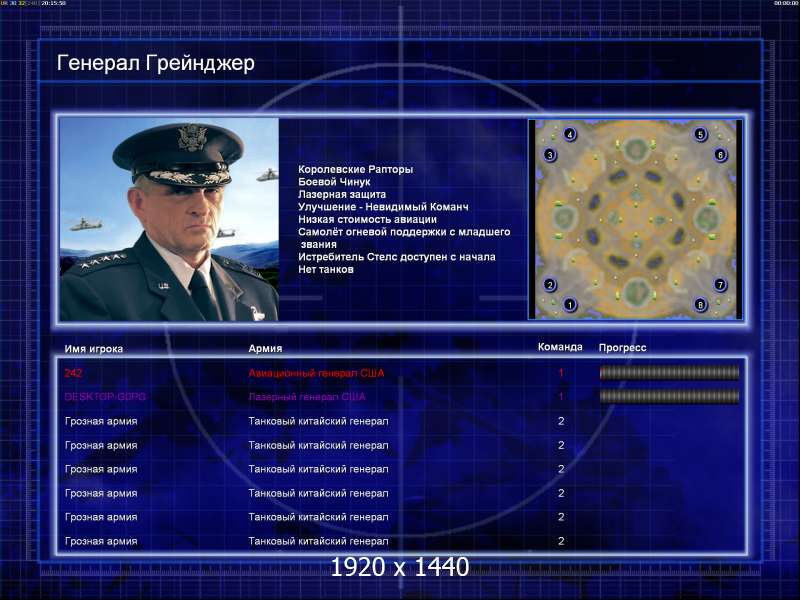Click the 'Лазерная защита' line

[x=342, y=194]
